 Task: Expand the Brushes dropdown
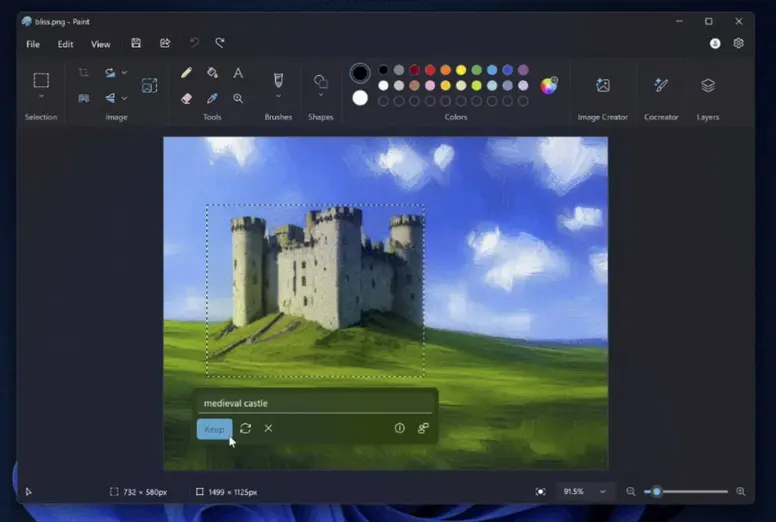[278, 97]
